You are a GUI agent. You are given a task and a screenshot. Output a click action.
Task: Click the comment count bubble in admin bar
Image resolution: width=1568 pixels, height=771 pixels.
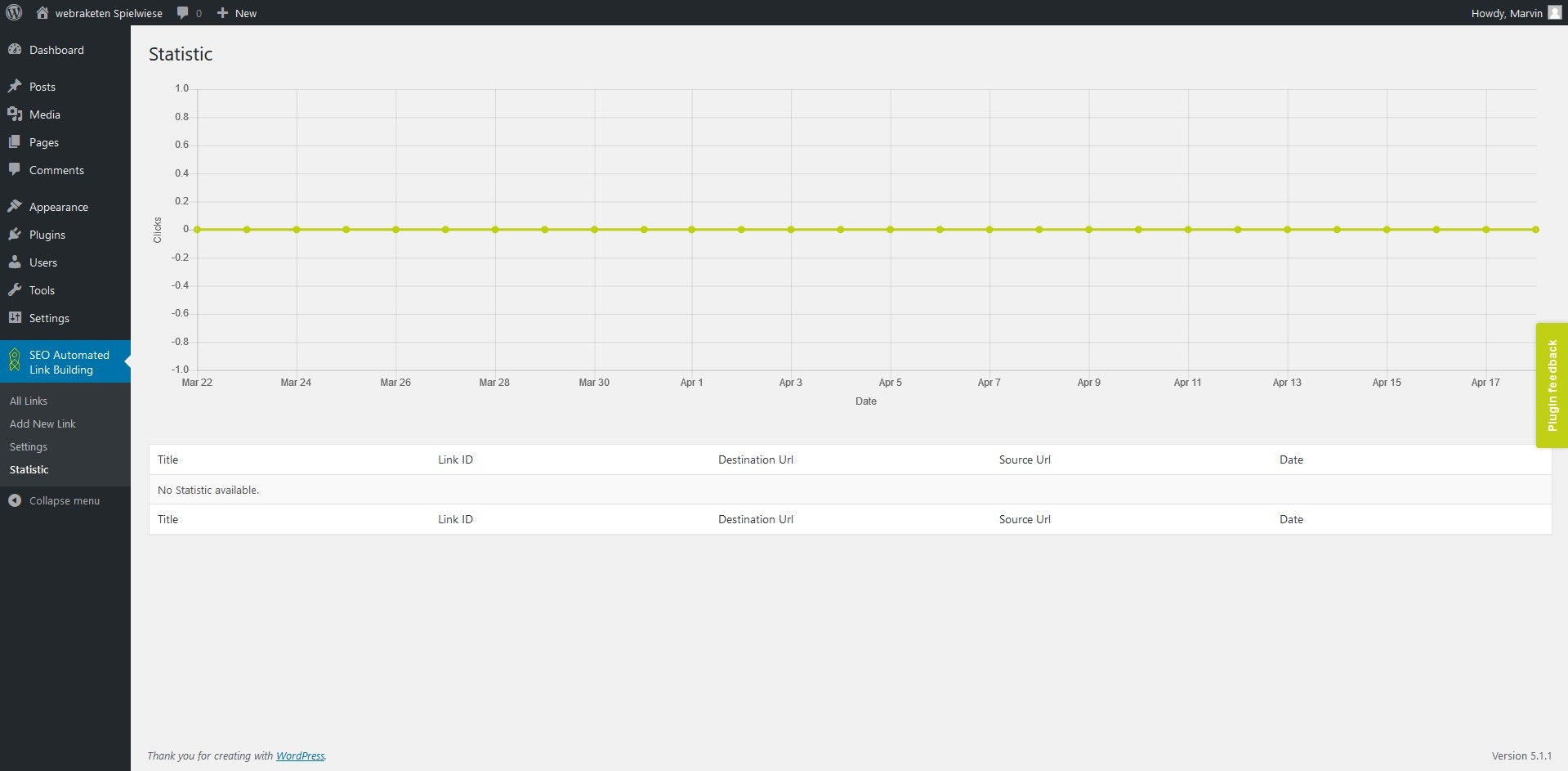point(188,12)
